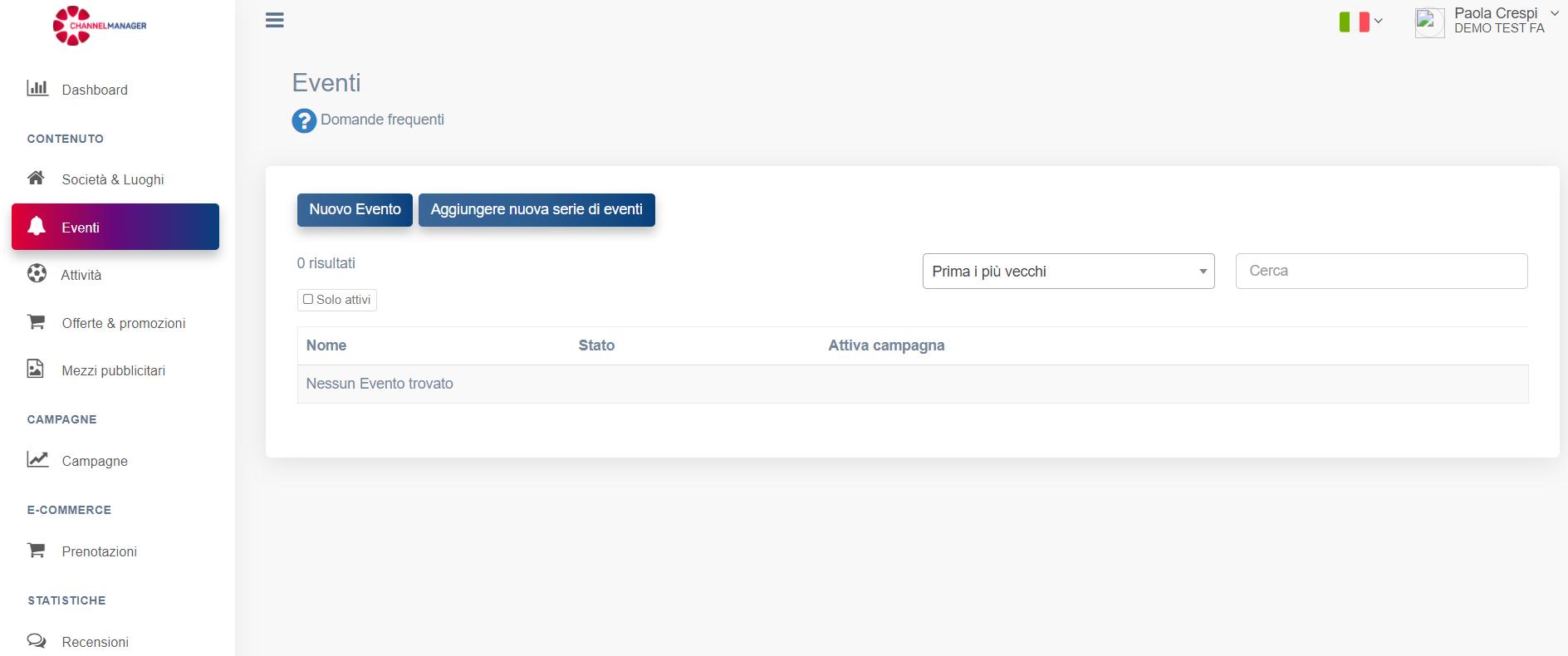
Task: Click Aggiungere nuova serie di eventi button
Action: coord(537,209)
